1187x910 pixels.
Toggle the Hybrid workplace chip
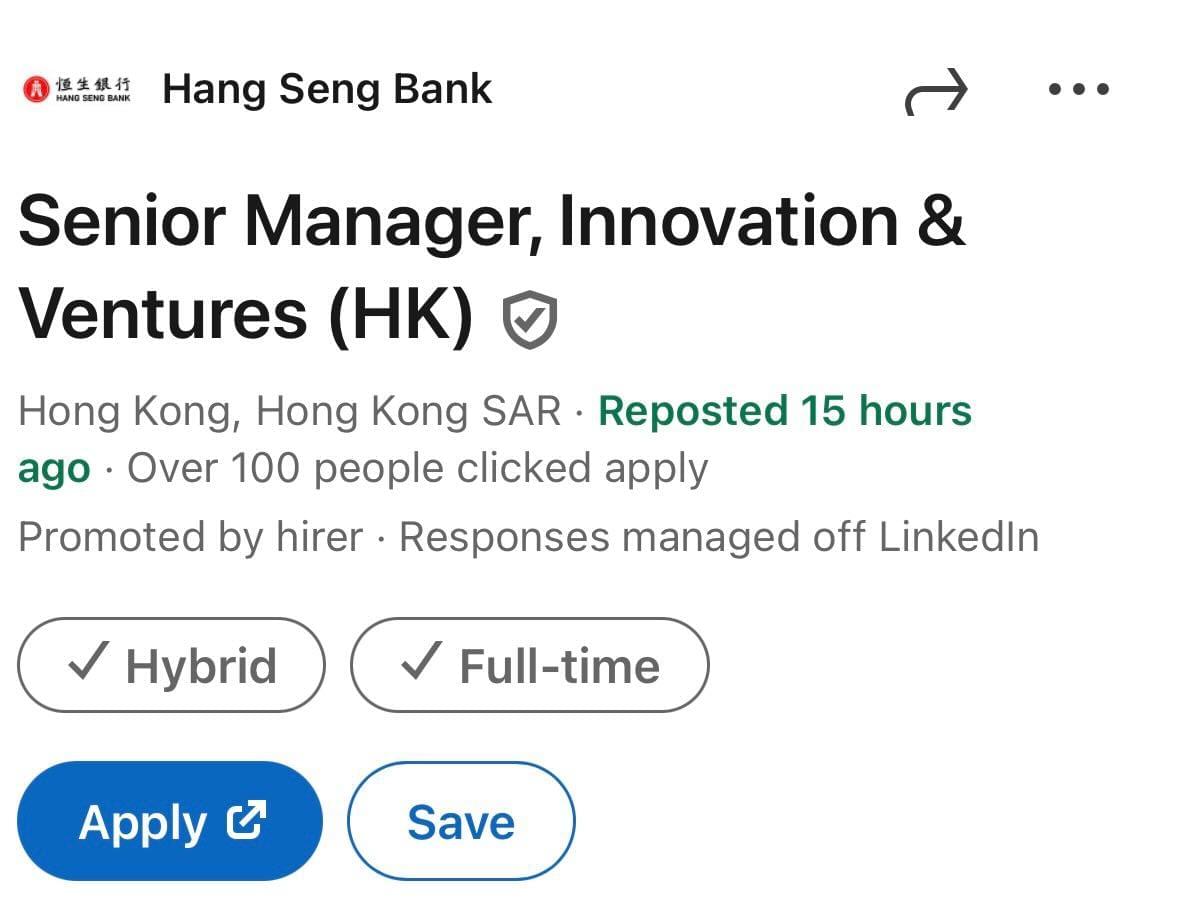[x=172, y=665]
